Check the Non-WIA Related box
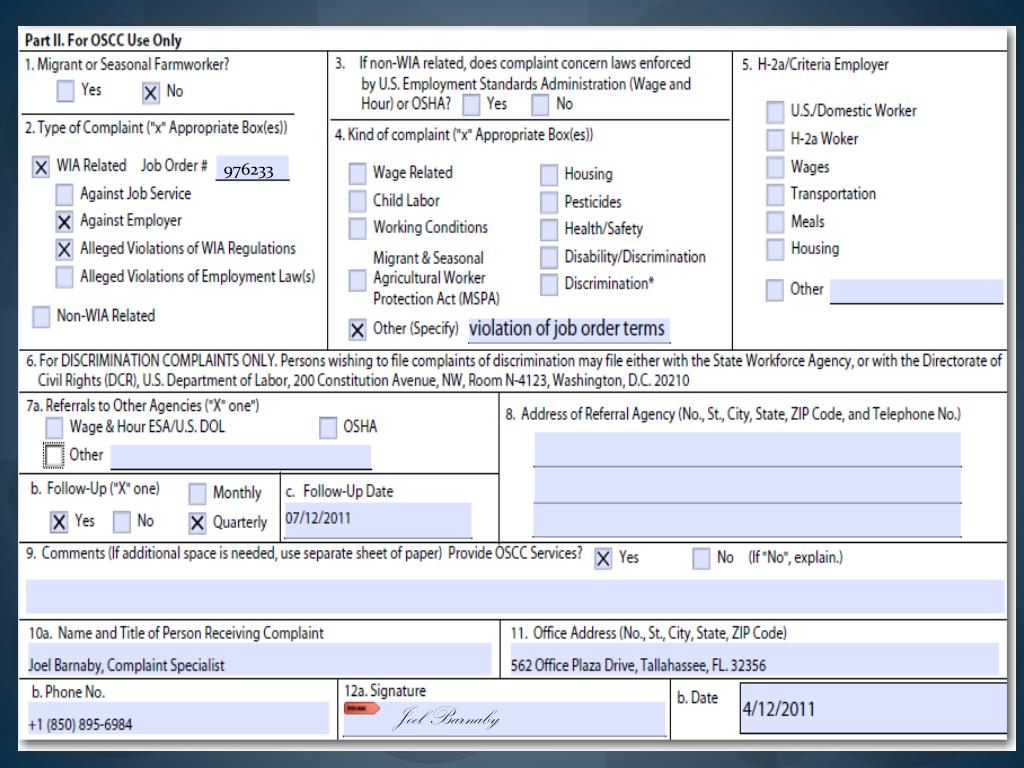The height and width of the screenshot is (768, 1024). [41, 317]
